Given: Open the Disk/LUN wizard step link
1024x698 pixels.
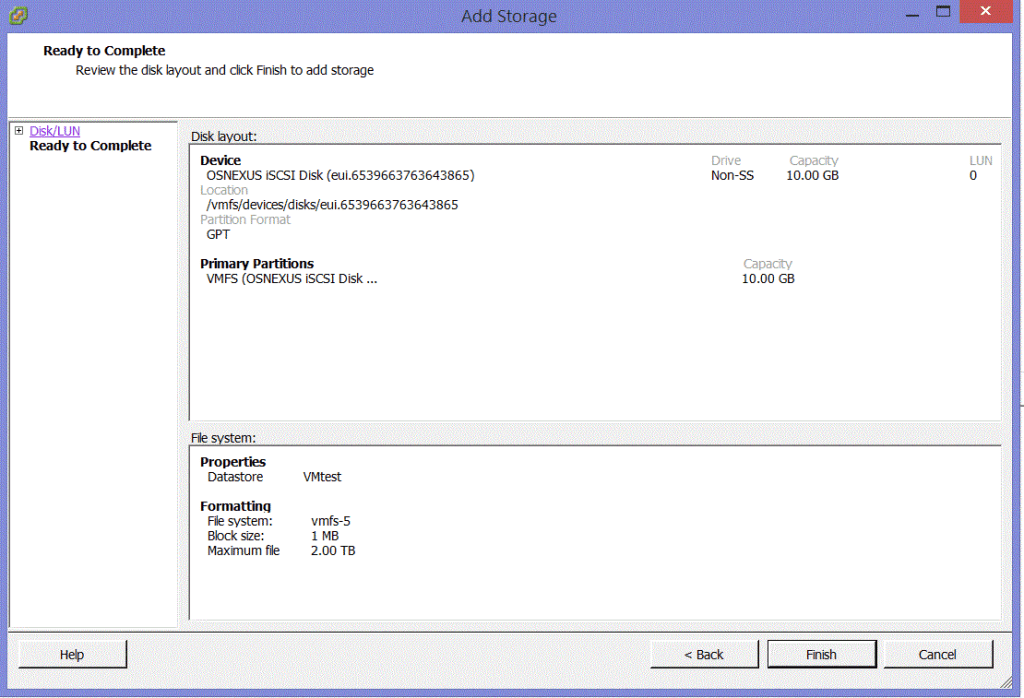Looking at the screenshot, I should [x=55, y=131].
